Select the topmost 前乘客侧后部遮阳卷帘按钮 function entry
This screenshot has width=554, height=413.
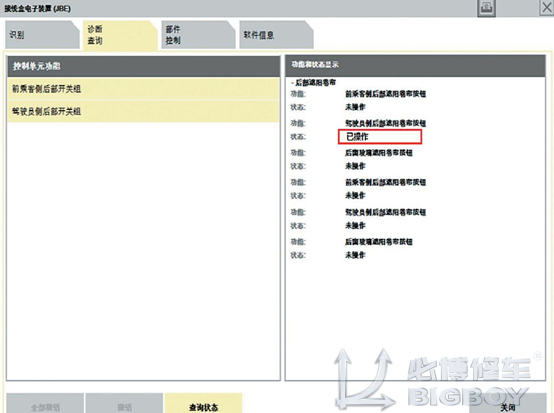tap(385, 94)
